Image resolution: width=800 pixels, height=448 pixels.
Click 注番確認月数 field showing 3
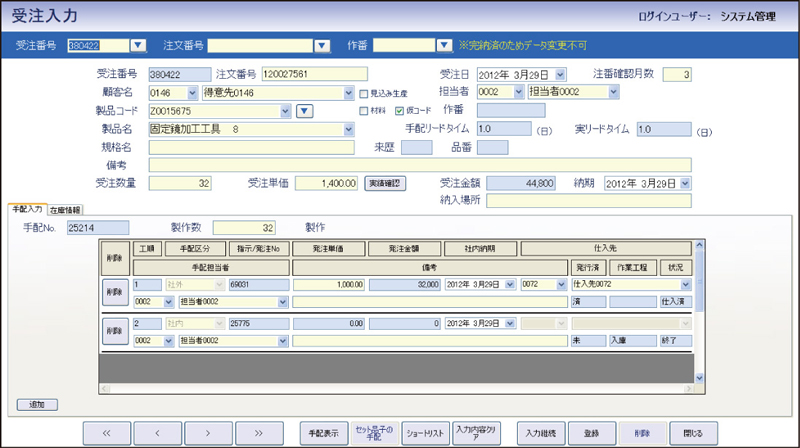[x=677, y=74]
